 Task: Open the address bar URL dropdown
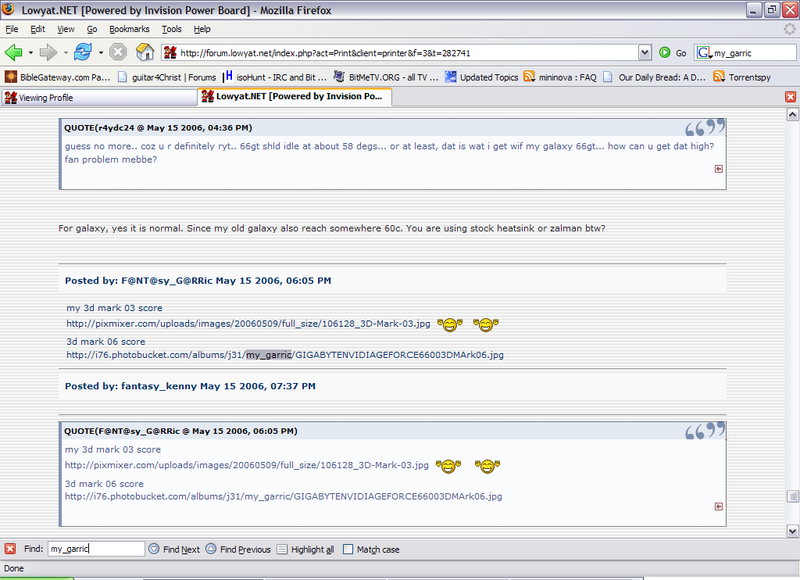[x=646, y=53]
